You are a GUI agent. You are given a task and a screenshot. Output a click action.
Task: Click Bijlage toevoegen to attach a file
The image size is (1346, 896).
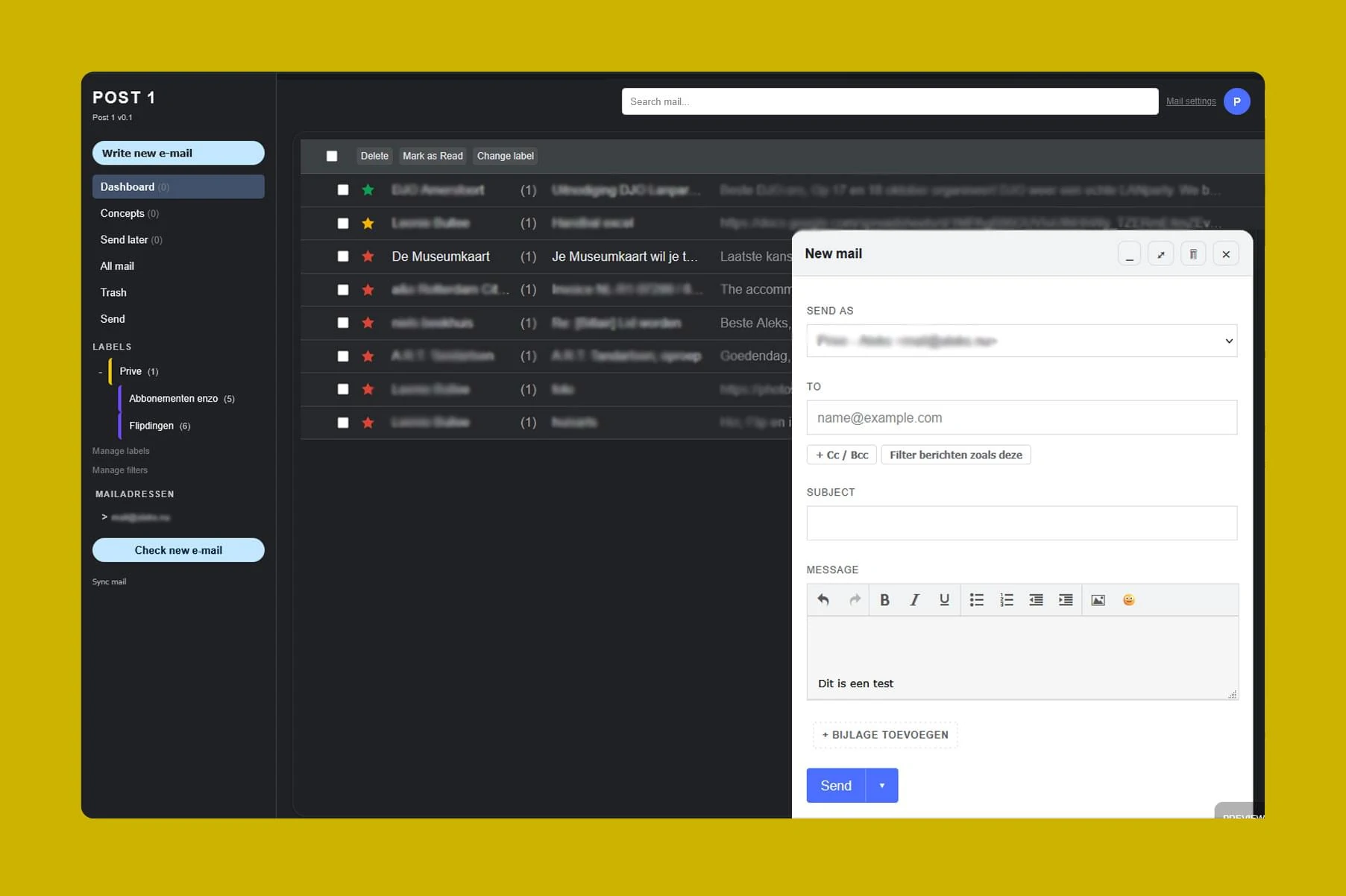click(x=885, y=735)
